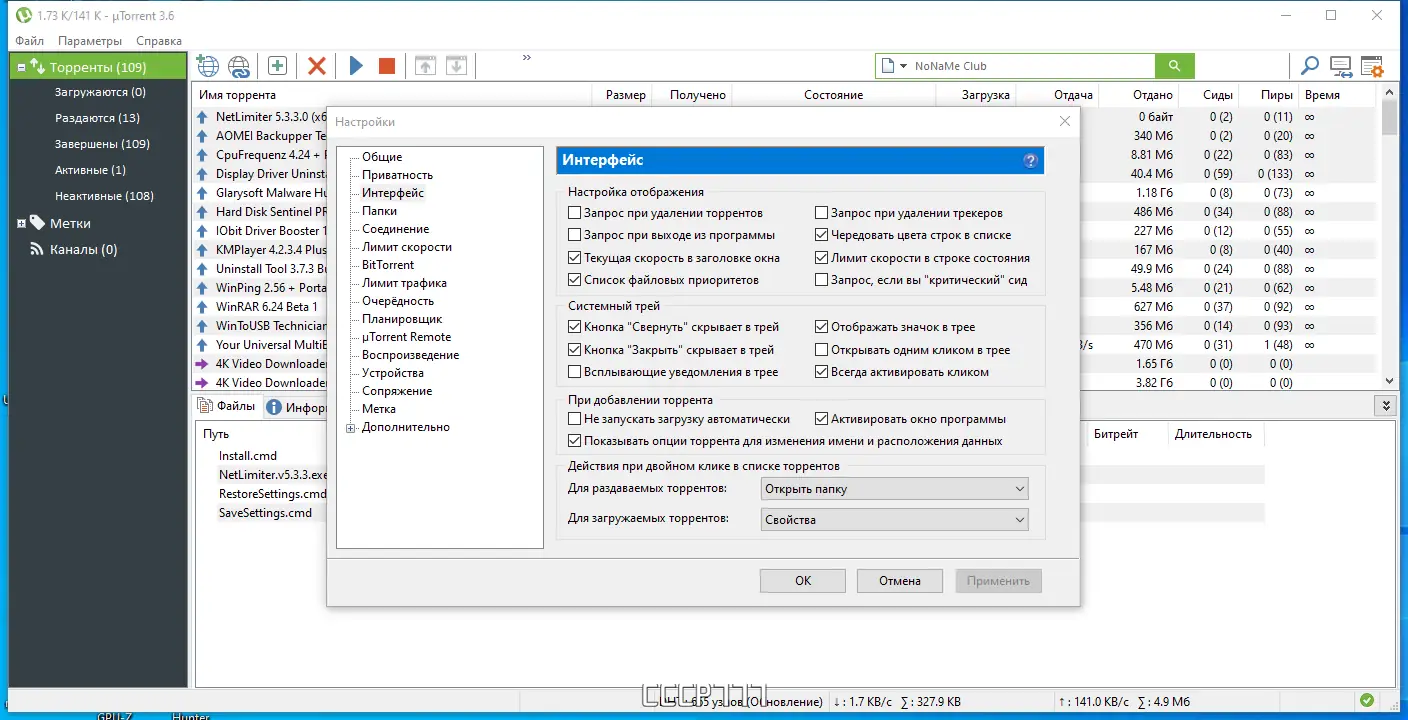Click the torrent list vertical scrollbar thumb
1408x720 pixels.
[x=1389, y=118]
